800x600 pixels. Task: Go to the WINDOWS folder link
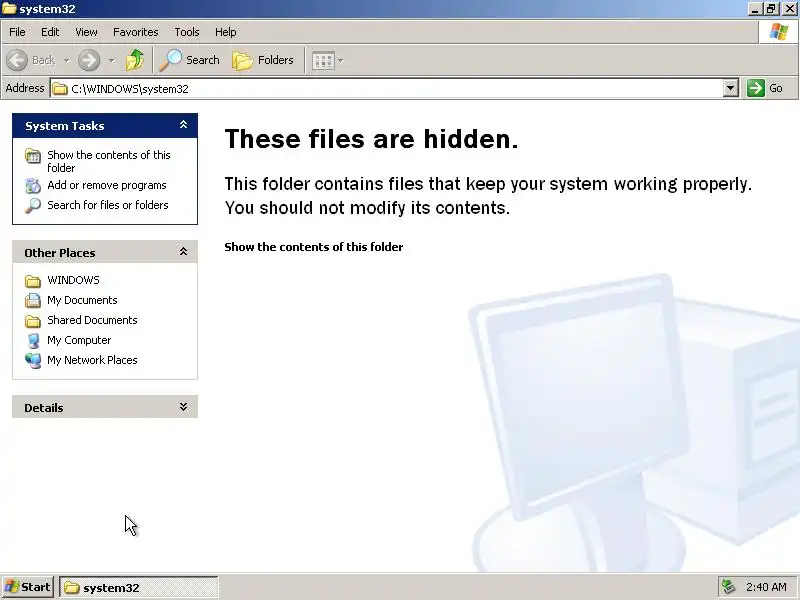(73, 280)
